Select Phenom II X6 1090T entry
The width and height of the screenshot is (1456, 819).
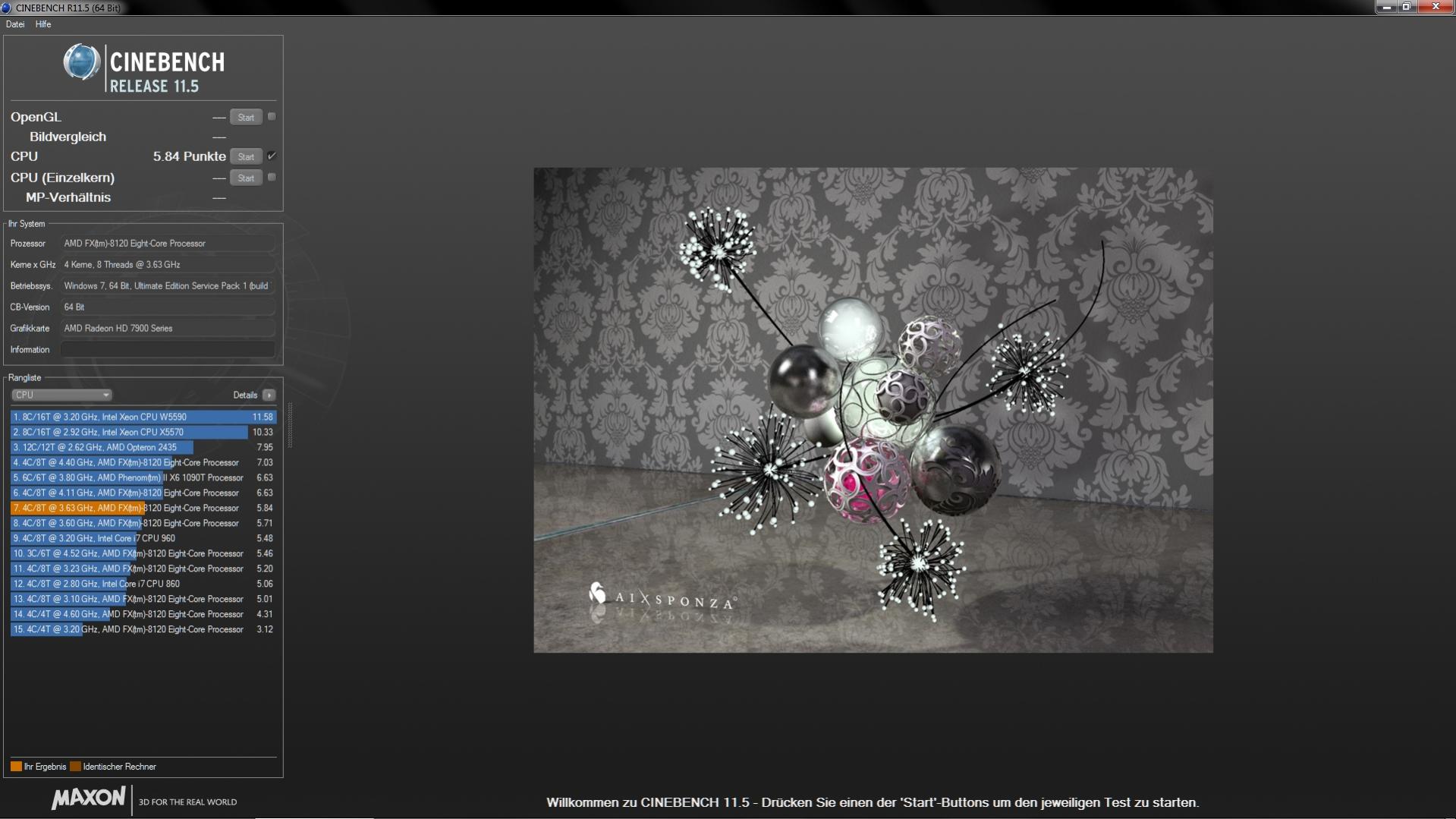143,477
